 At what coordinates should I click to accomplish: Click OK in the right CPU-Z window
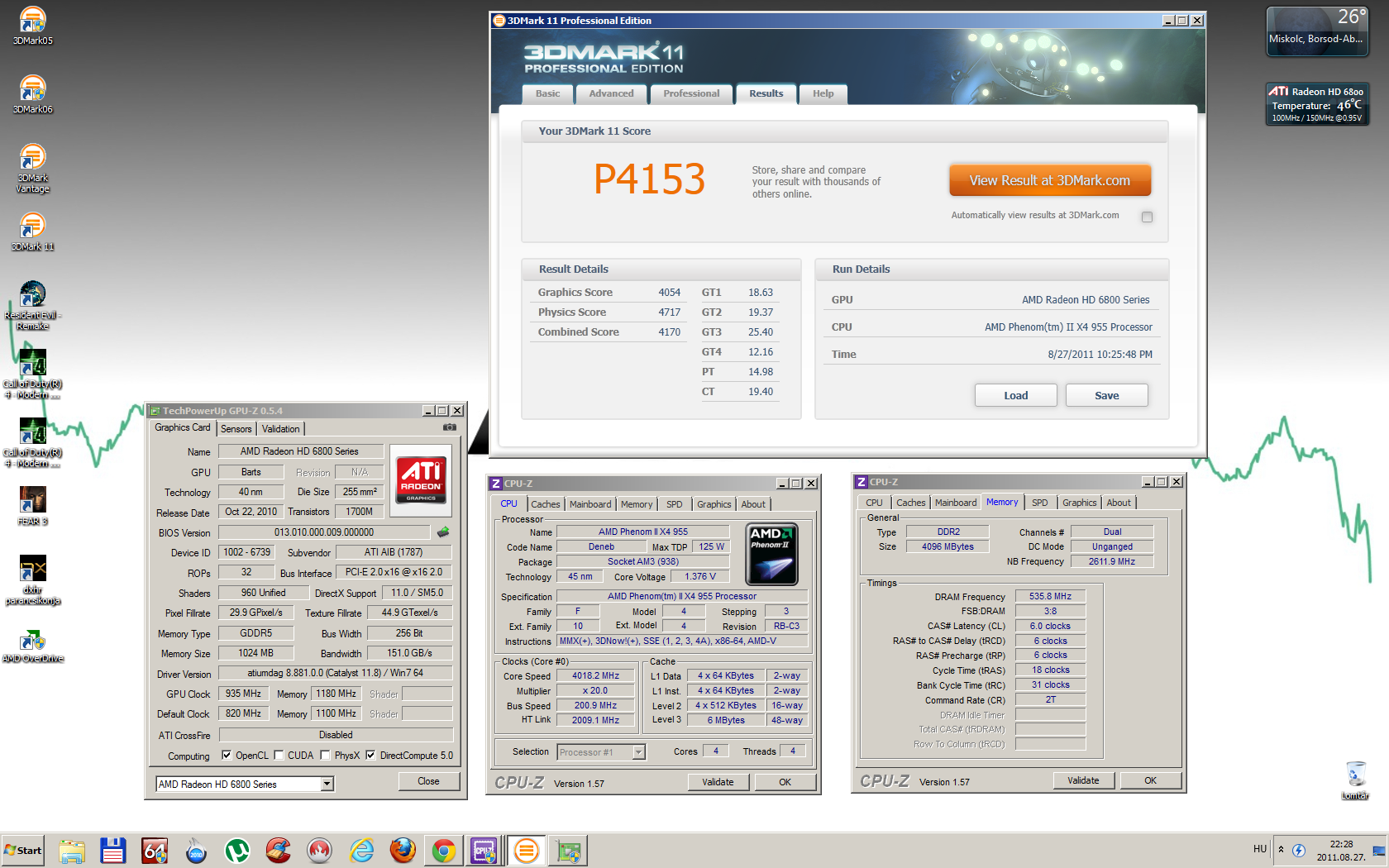1150,780
